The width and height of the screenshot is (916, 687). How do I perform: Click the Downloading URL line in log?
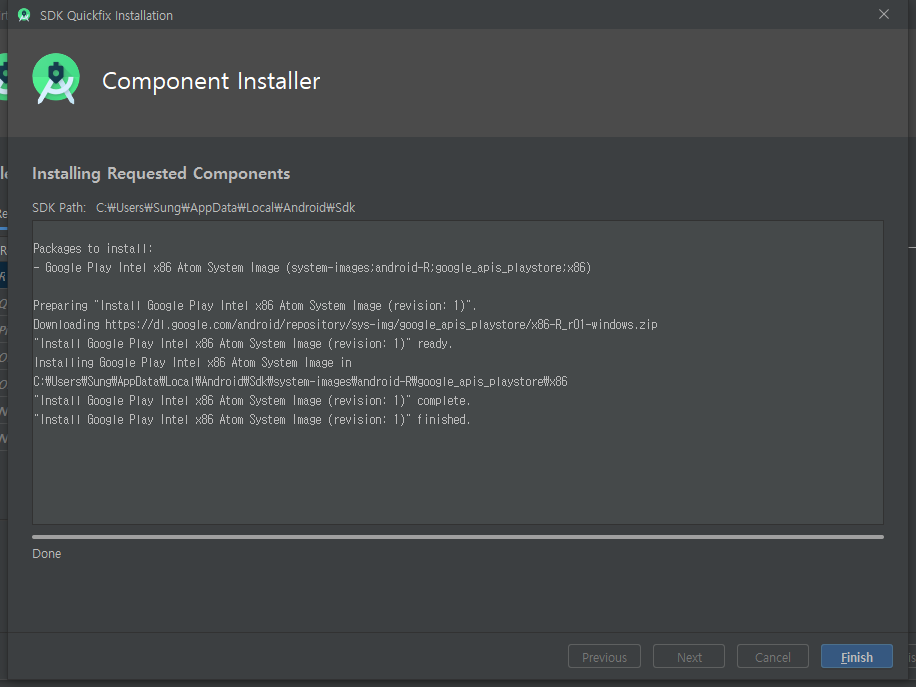[x=345, y=324]
